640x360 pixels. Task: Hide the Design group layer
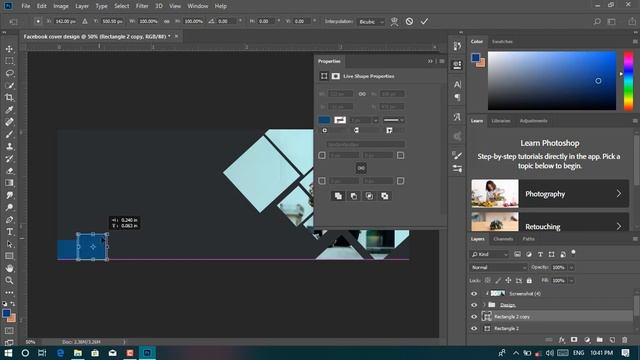[x=474, y=305]
